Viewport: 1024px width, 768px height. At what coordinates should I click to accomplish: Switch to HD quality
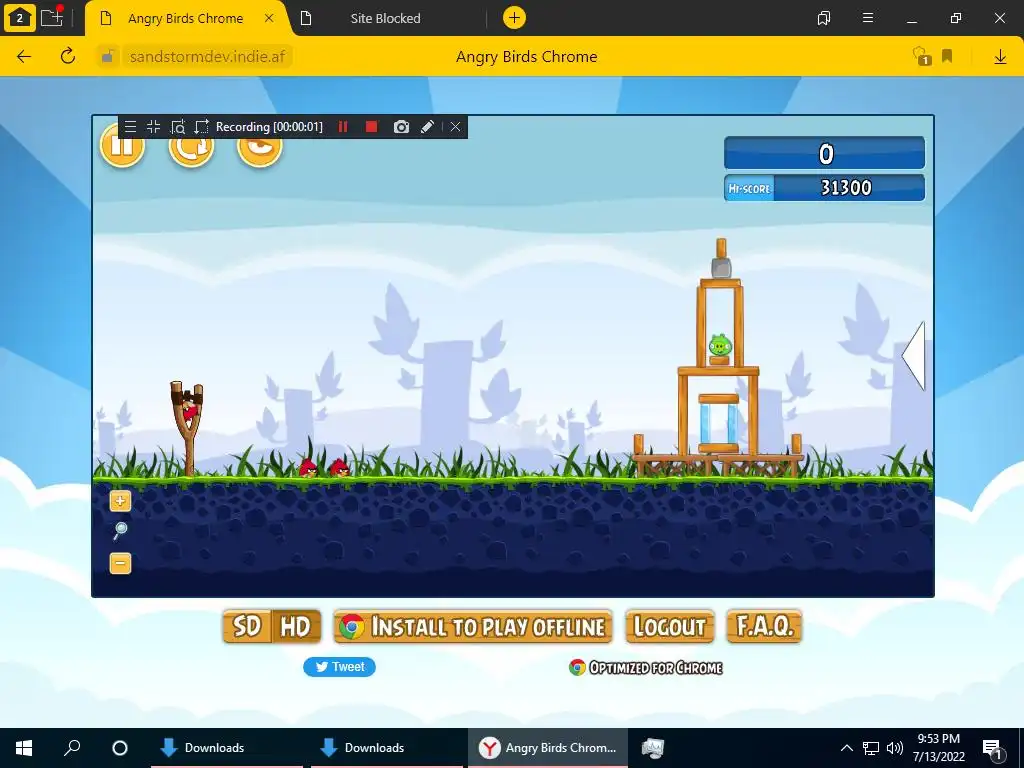[296, 627]
